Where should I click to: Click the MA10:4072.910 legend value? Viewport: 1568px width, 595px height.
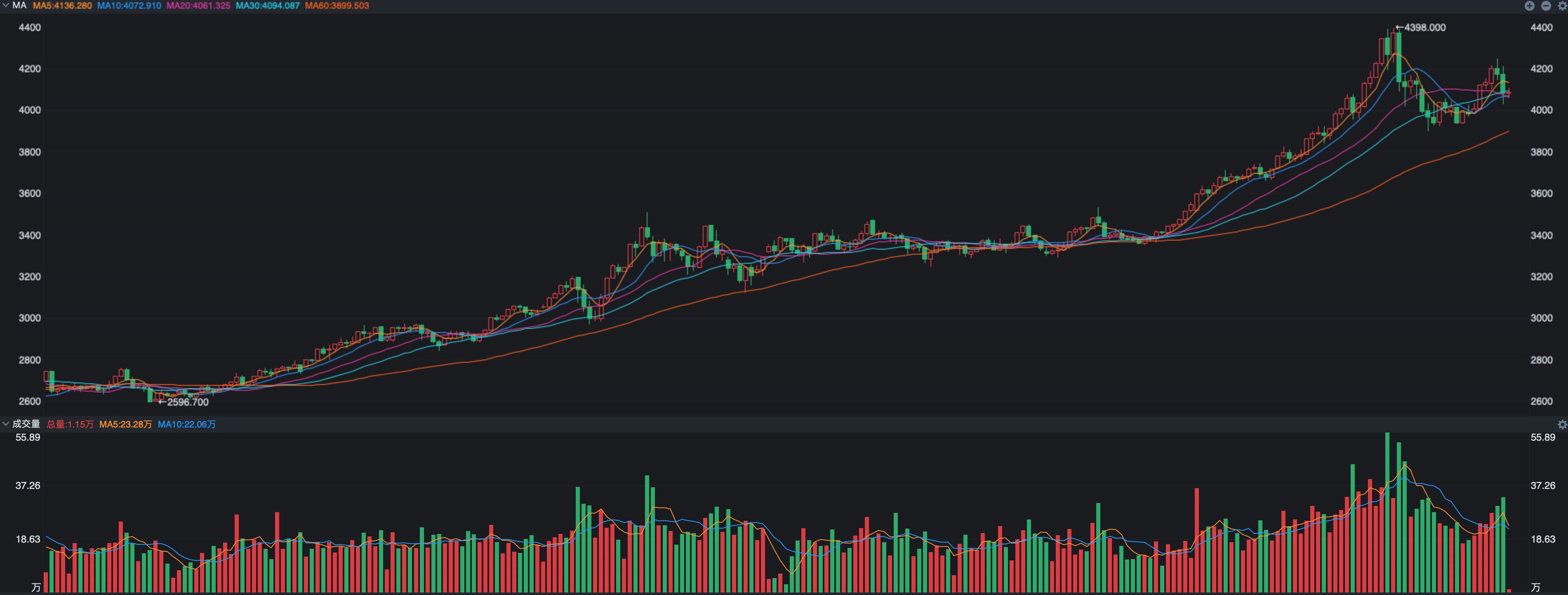tap(129, 5)
